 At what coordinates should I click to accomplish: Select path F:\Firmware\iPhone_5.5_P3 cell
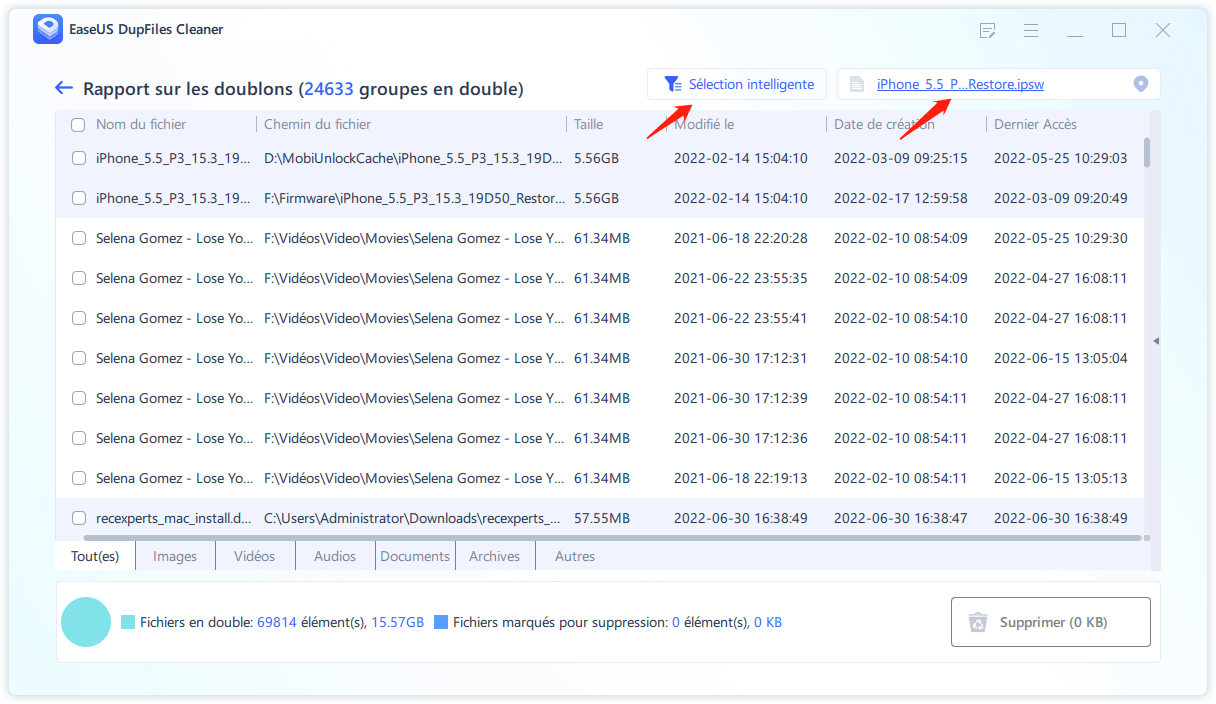coord(414,198)
